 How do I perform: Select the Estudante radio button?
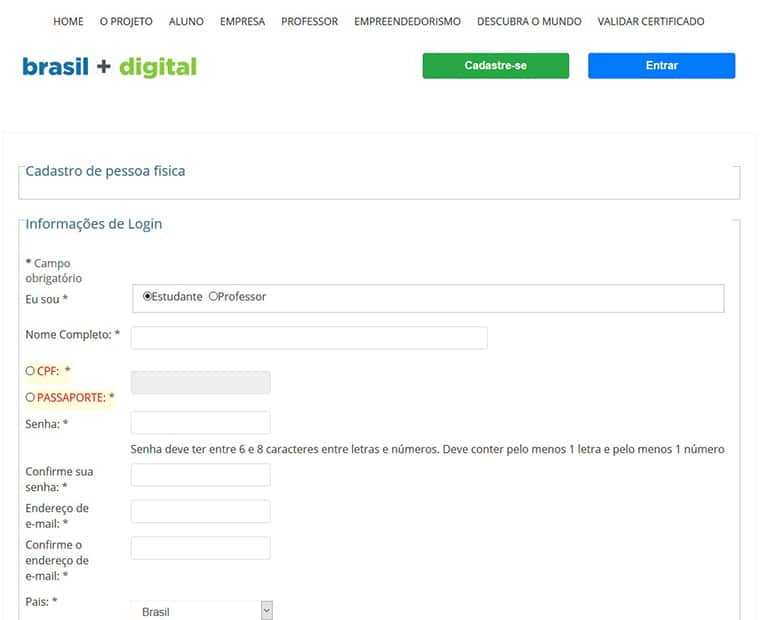pyautogui.click(x=148, y=297)
